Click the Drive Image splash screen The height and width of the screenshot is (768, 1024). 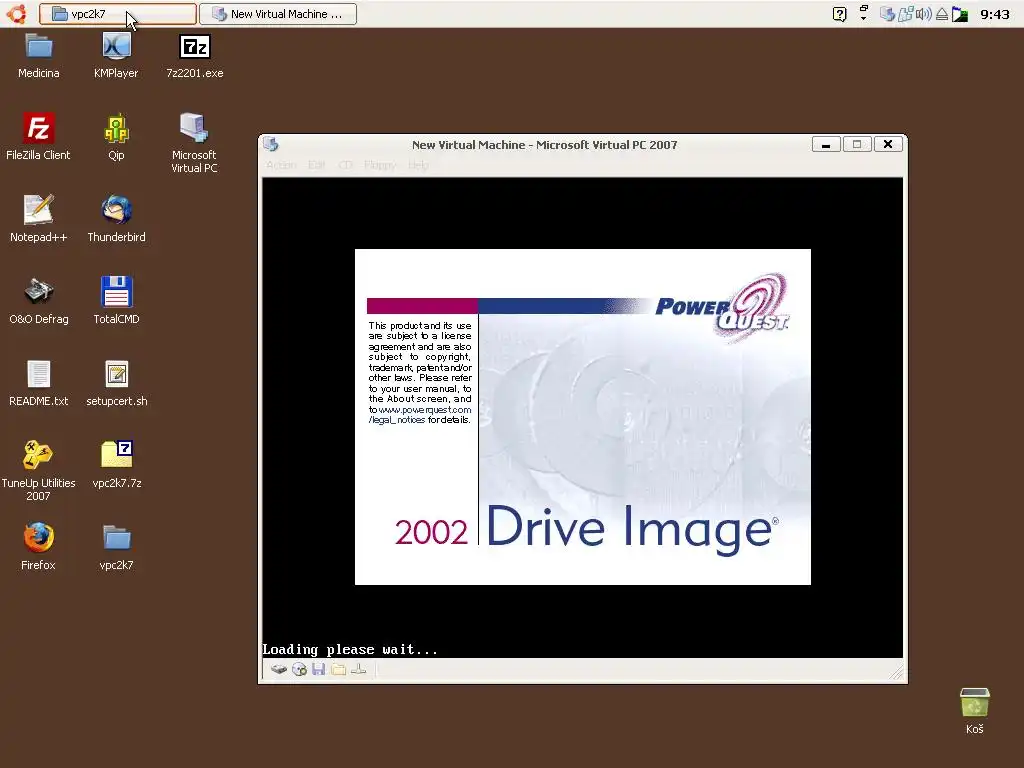[x=583, y=417]
